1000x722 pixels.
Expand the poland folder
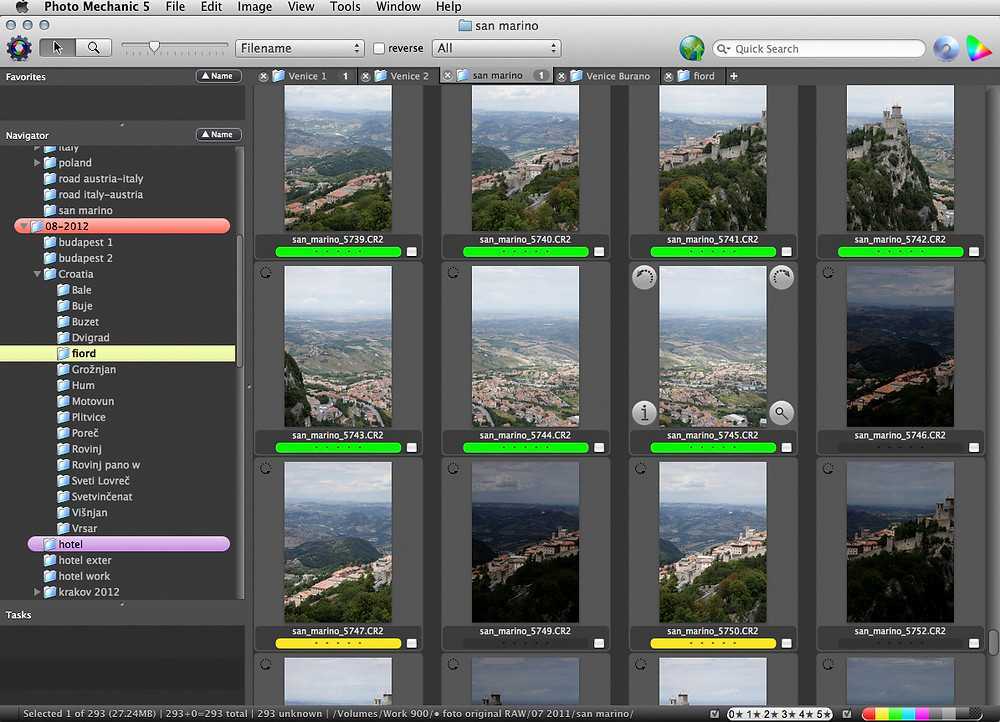coord(37,163)
